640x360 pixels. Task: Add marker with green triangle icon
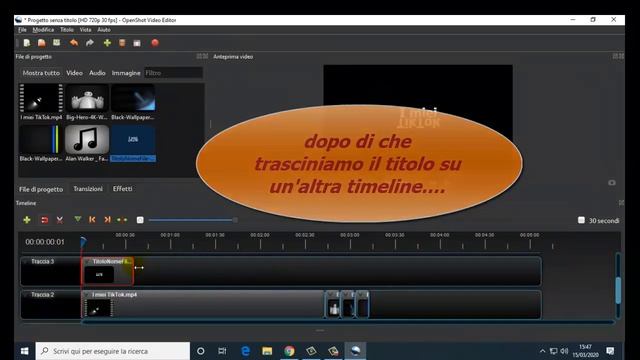coord(78,220)
